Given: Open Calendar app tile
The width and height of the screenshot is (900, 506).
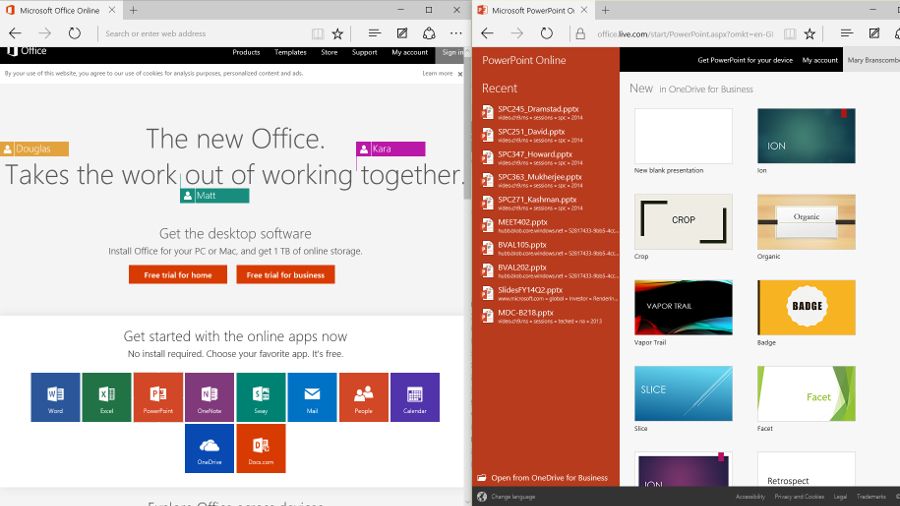Looking at the screenshot, I should point(415,397).
